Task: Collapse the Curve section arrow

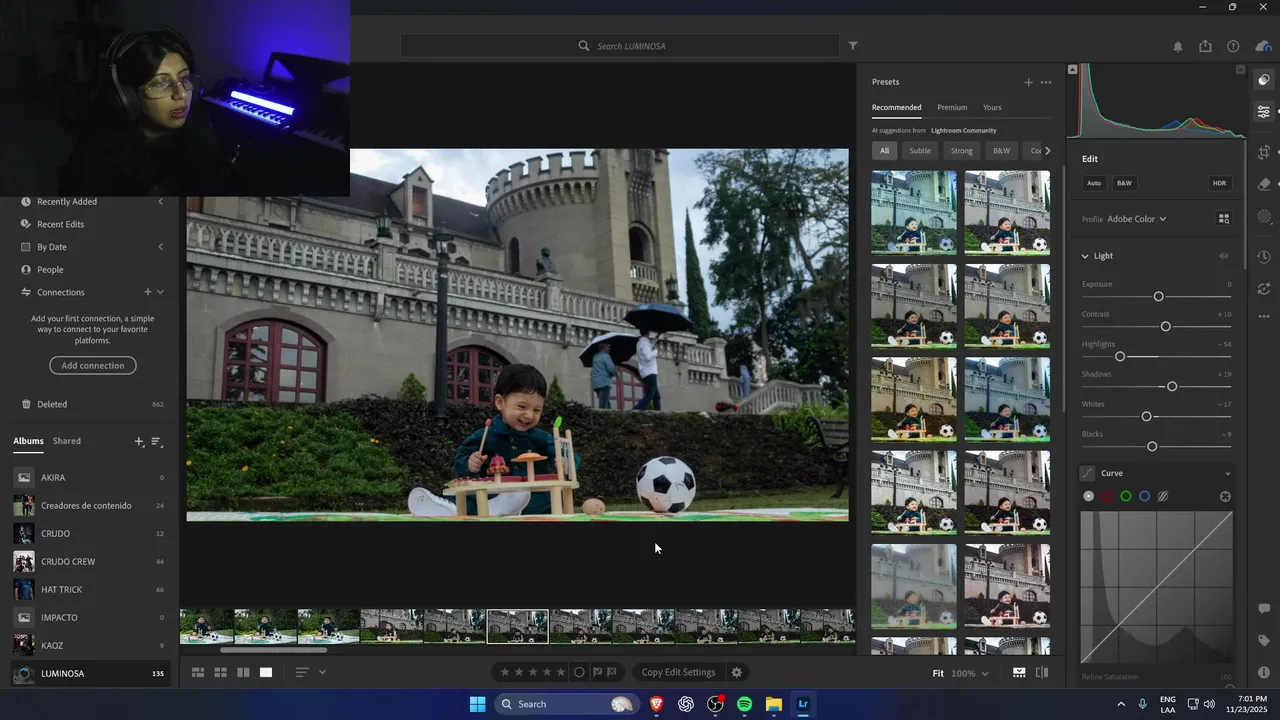Action: tap(1227, 474)
